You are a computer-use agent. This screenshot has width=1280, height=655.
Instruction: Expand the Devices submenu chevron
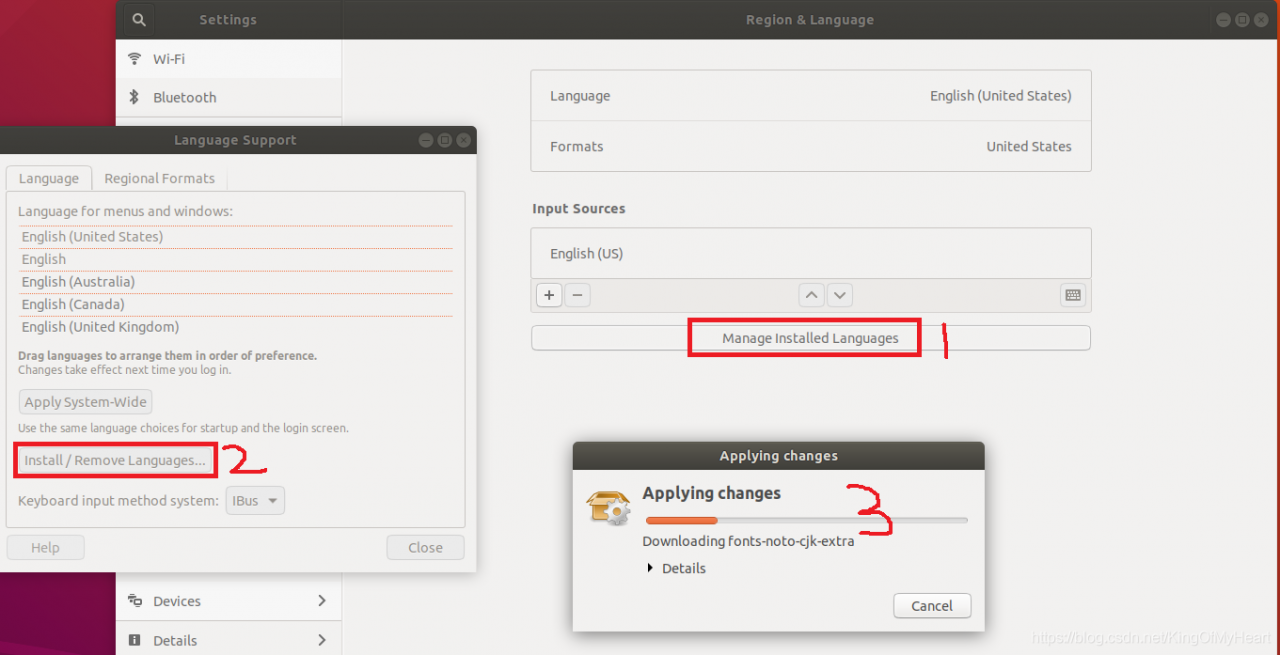322,601
